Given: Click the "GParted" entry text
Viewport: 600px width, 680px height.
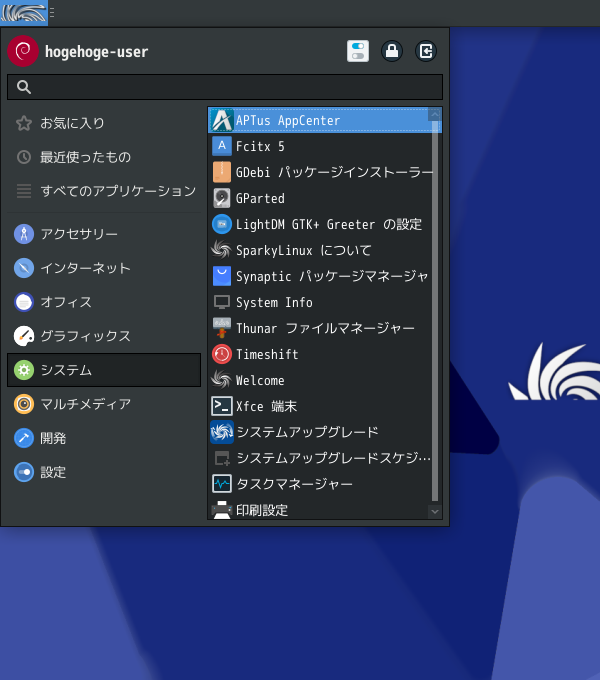Looking at the screenshot, I should (x=260, y=199).
